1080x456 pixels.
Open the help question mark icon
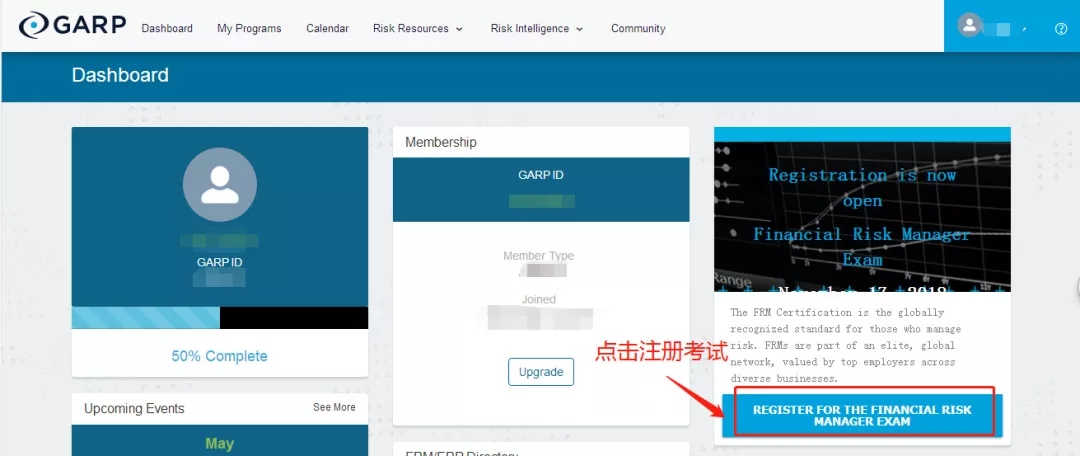[x=1061, y=29]
